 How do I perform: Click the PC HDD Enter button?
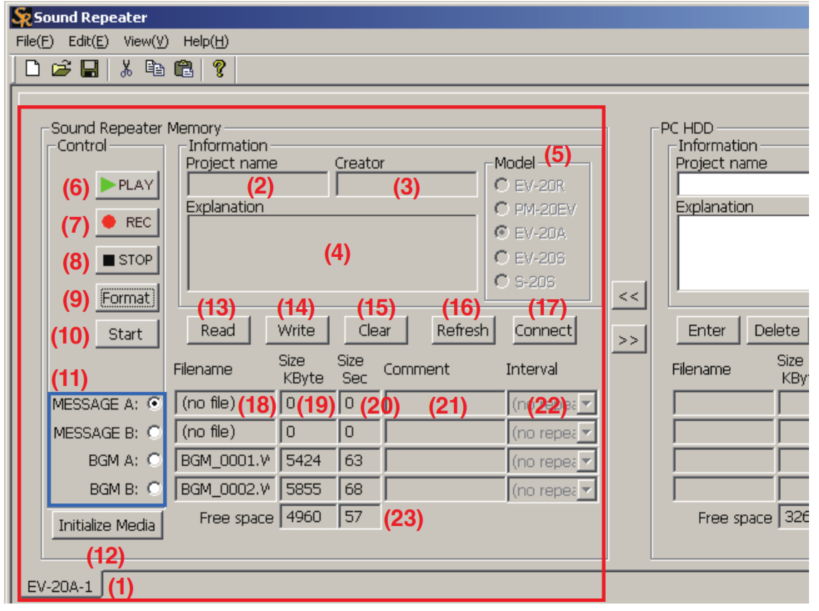[x=708, y=331]
